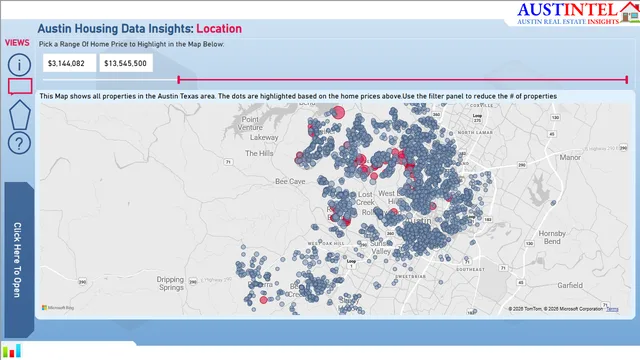Click the right handle of price slider
Viewport: 640px width, 360px height.
(627, 80)
